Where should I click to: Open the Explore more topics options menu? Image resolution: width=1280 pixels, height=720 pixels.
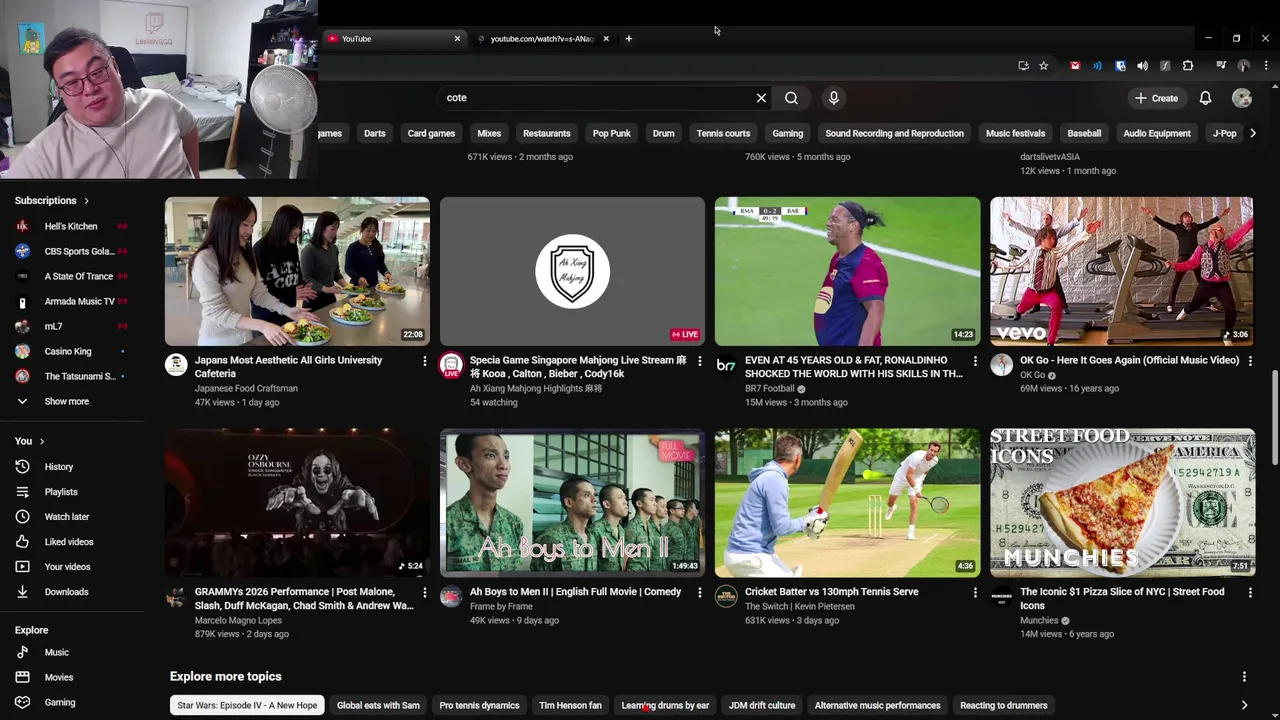(1244, 677)
